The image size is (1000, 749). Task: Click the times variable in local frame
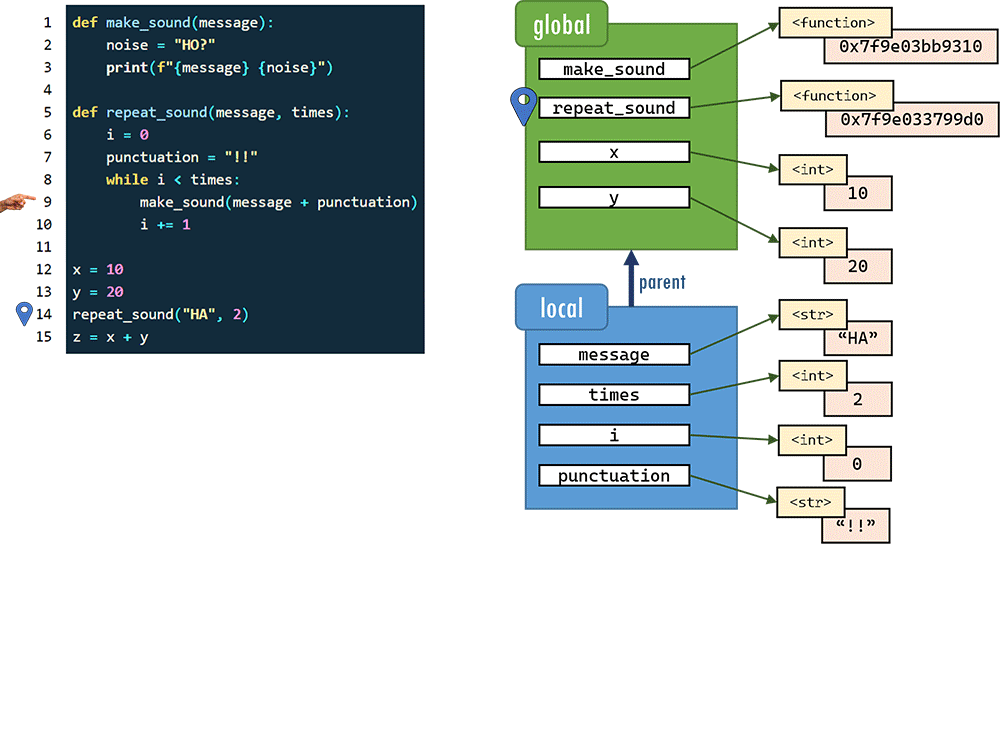(614, 395)
